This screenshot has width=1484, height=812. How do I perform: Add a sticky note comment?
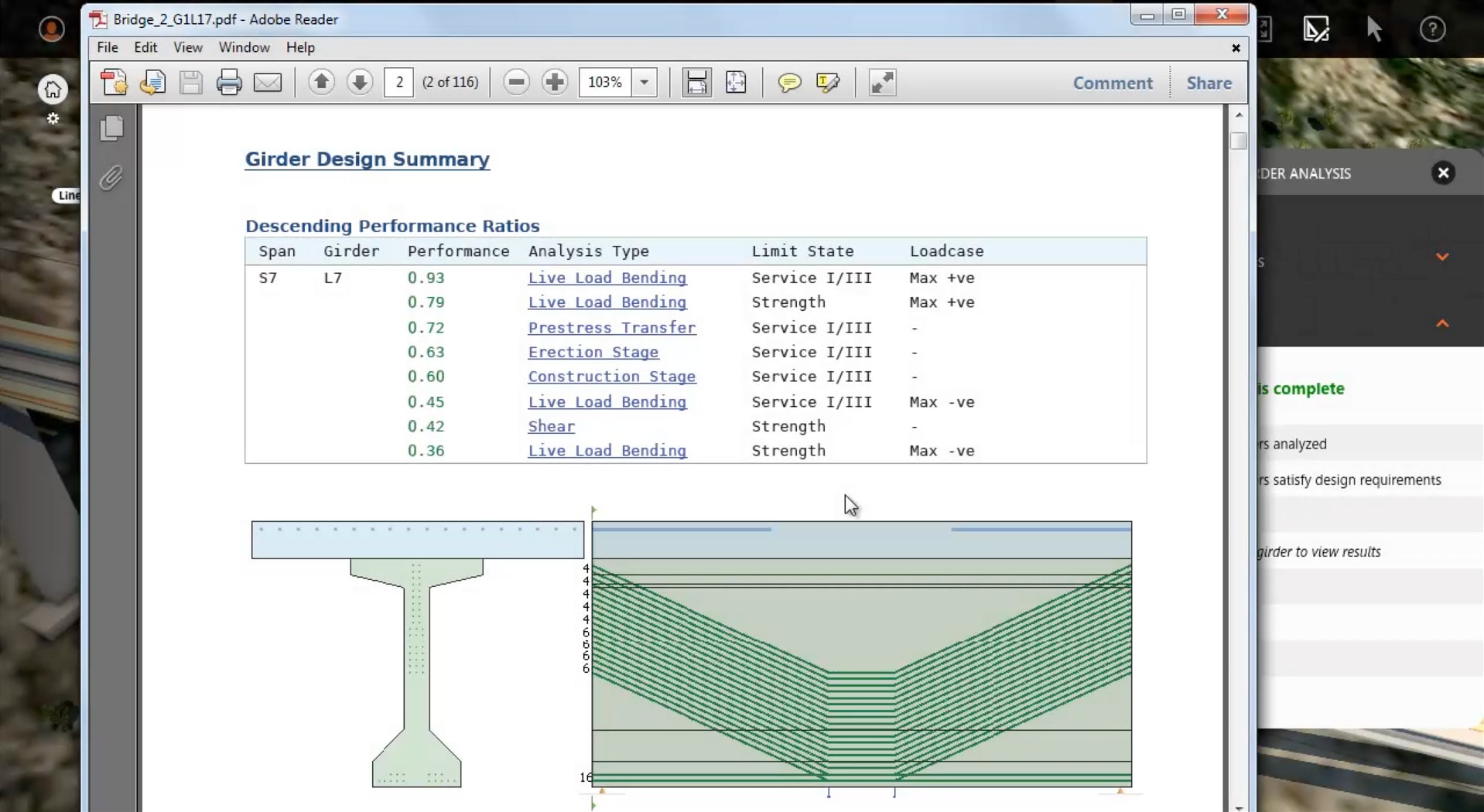click(x=788, y=83)
